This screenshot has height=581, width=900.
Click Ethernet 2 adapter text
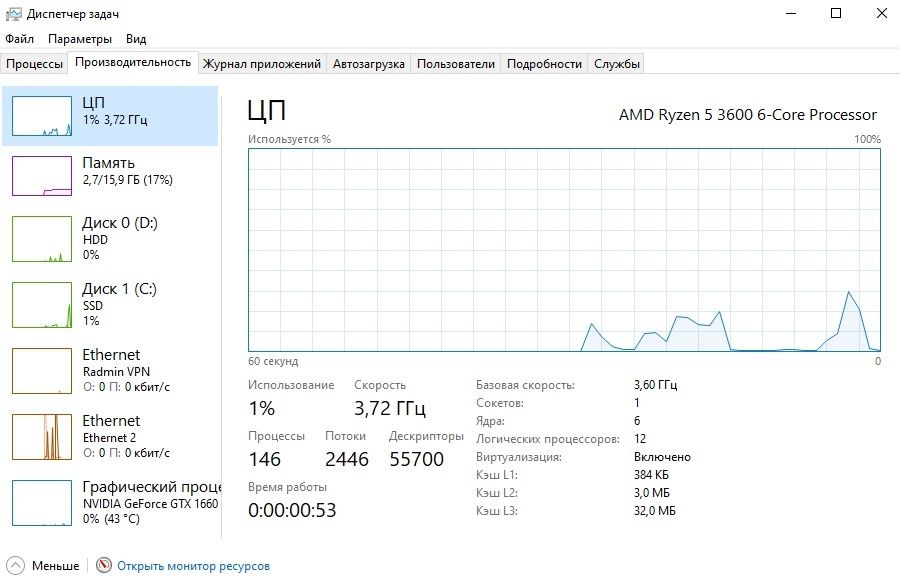110,437
